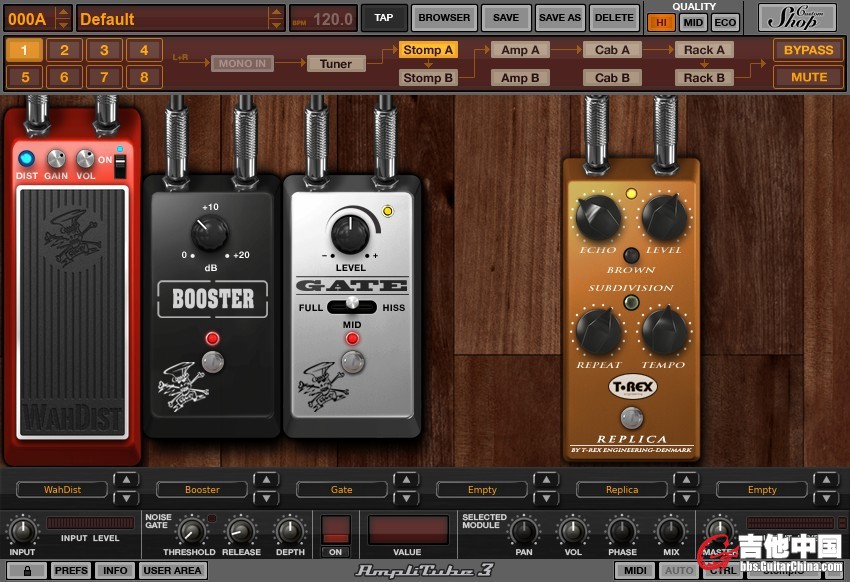Toggle the Gate Full/Hiss mode switch

[x=351, y=306]
